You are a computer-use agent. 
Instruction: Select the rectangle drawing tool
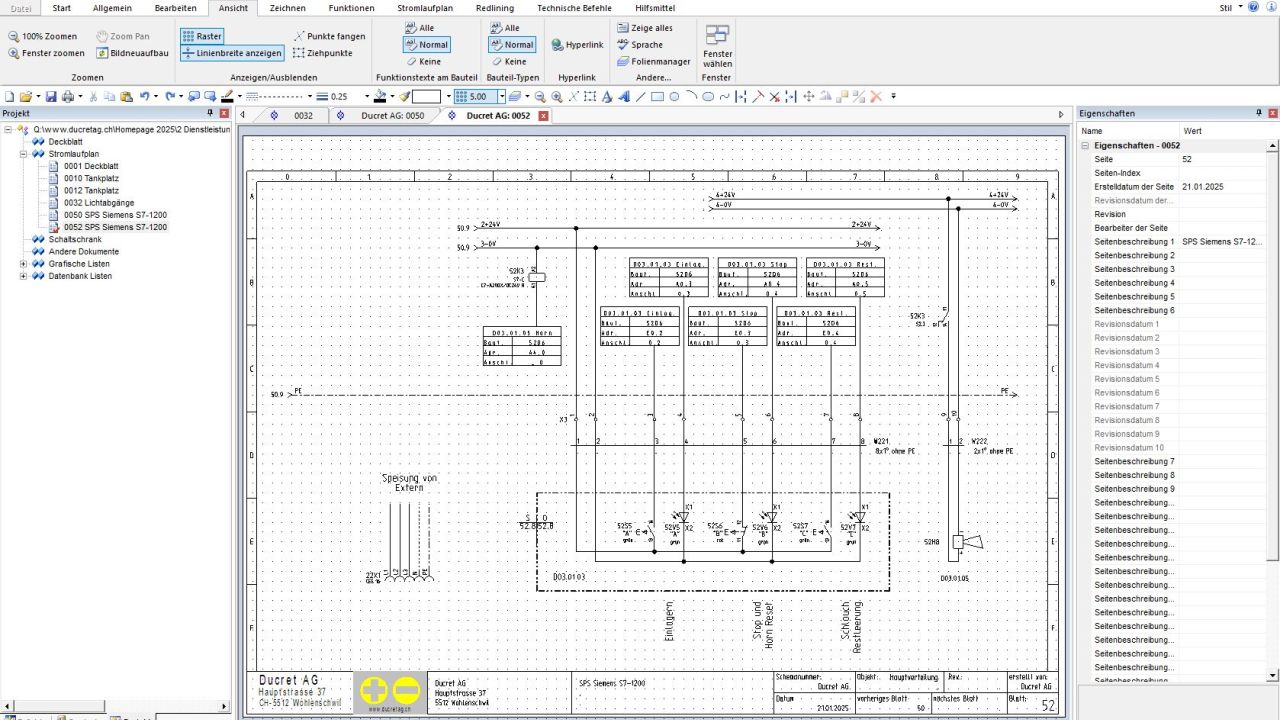tap(657, 97)
